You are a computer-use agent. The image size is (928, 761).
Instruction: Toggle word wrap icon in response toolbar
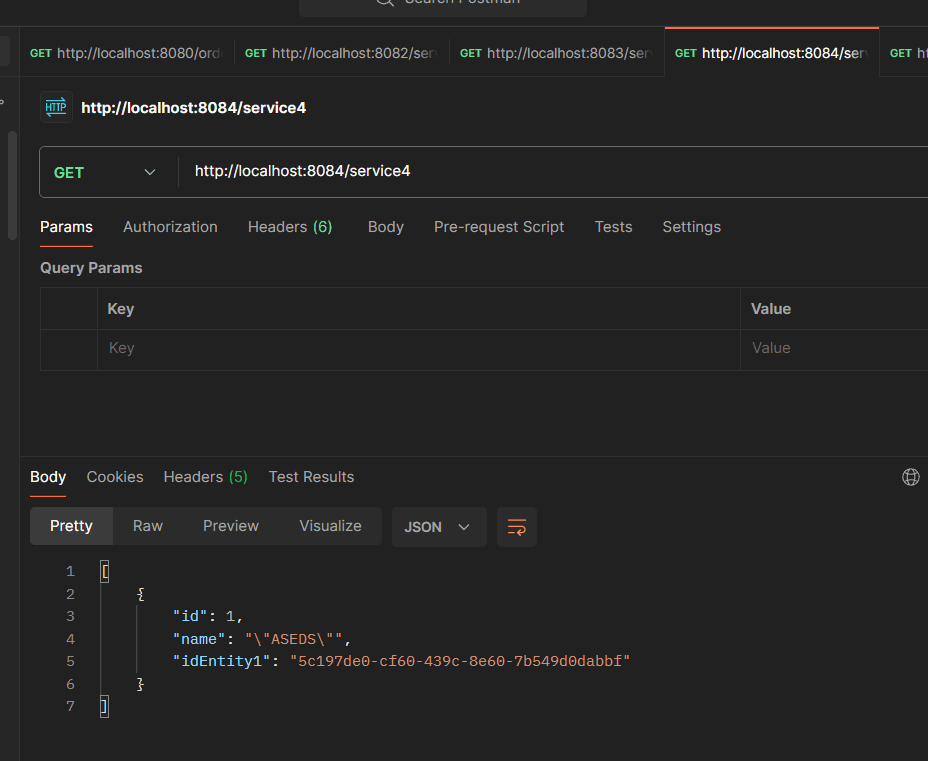pyautogui.click(x=517, y=527)
